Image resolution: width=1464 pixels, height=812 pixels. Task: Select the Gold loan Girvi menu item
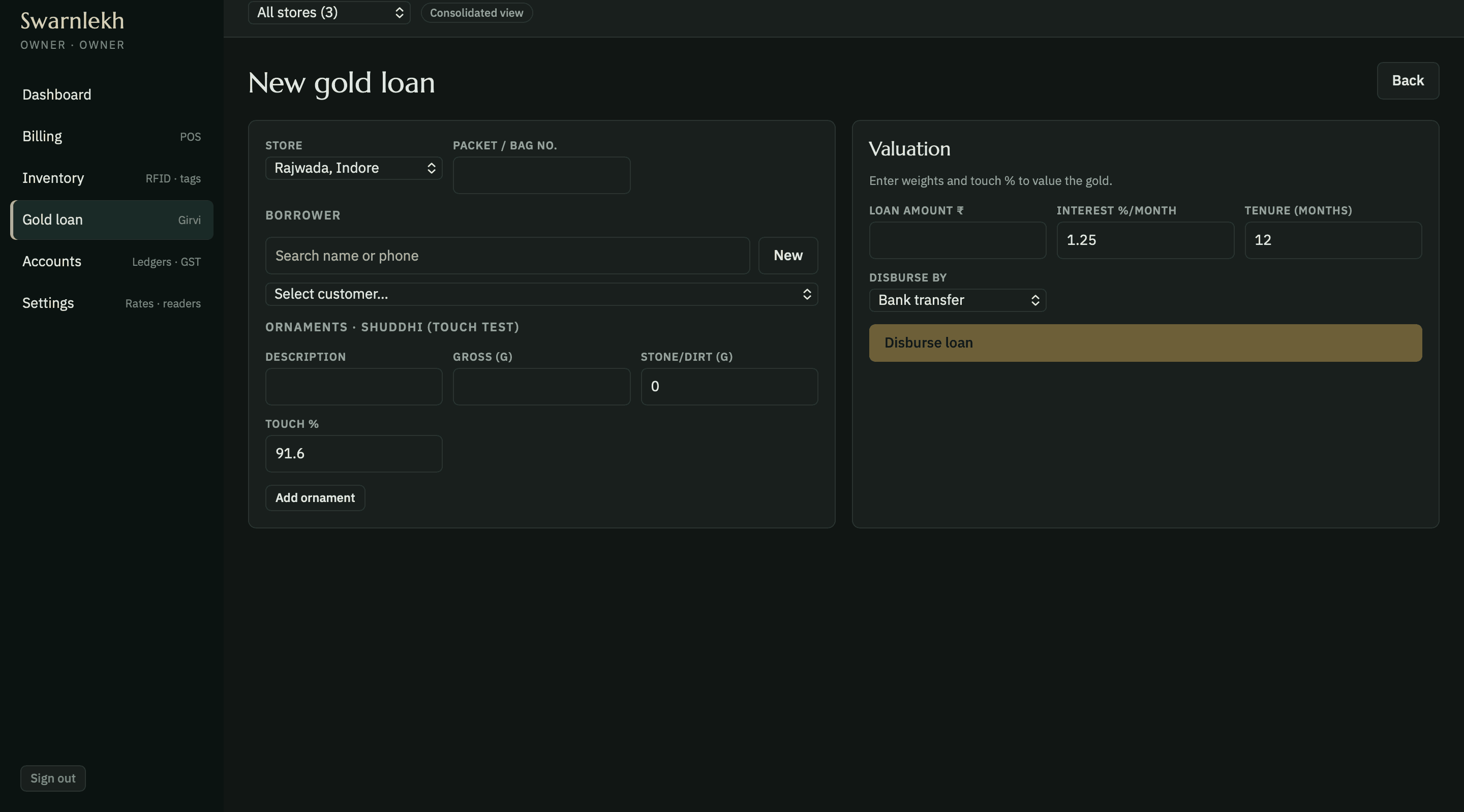coord(111,220)
